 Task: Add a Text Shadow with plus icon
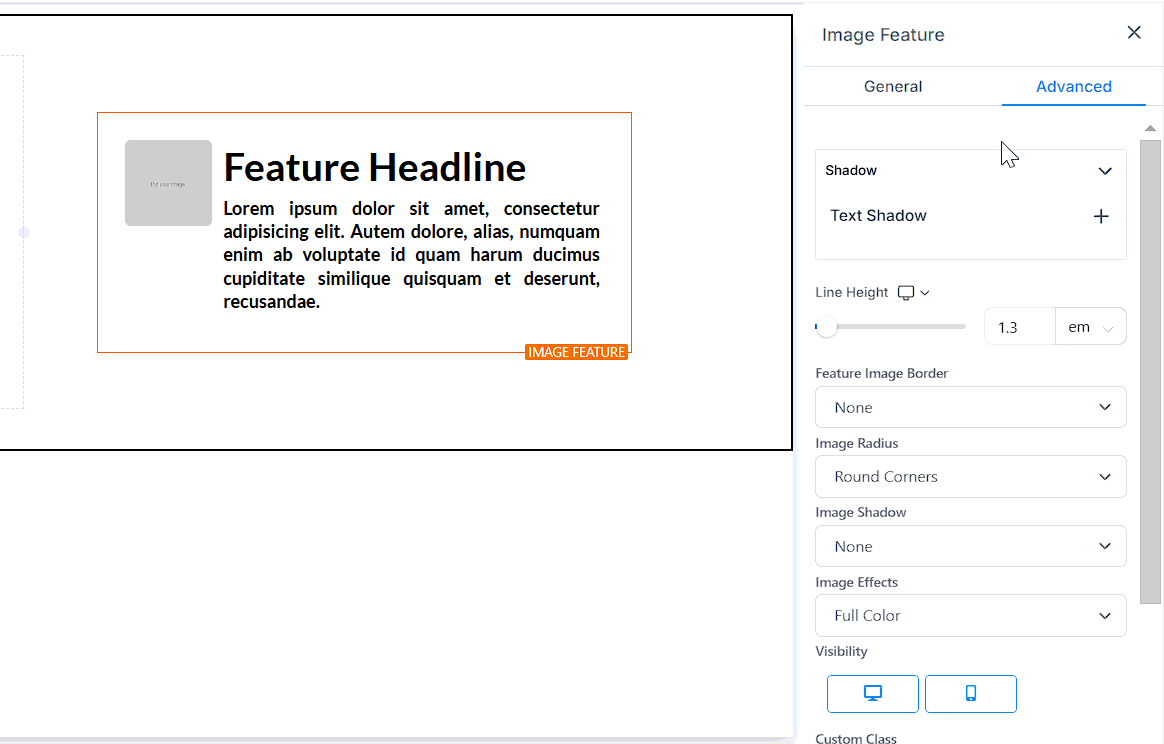[x=1101, y=216]
